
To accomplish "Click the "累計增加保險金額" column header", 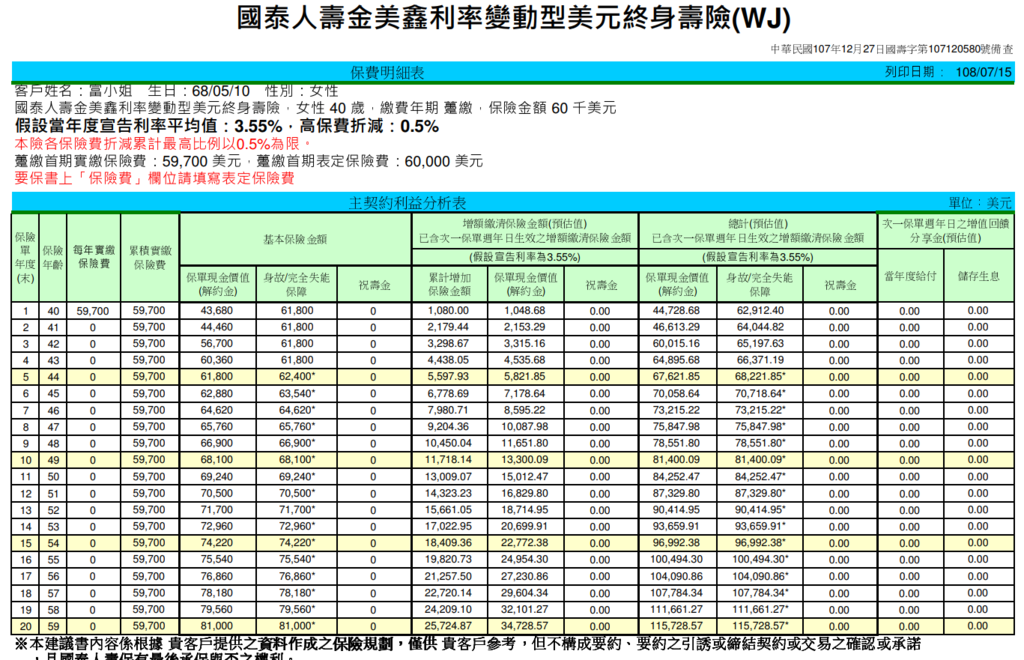I will point(449,285).
